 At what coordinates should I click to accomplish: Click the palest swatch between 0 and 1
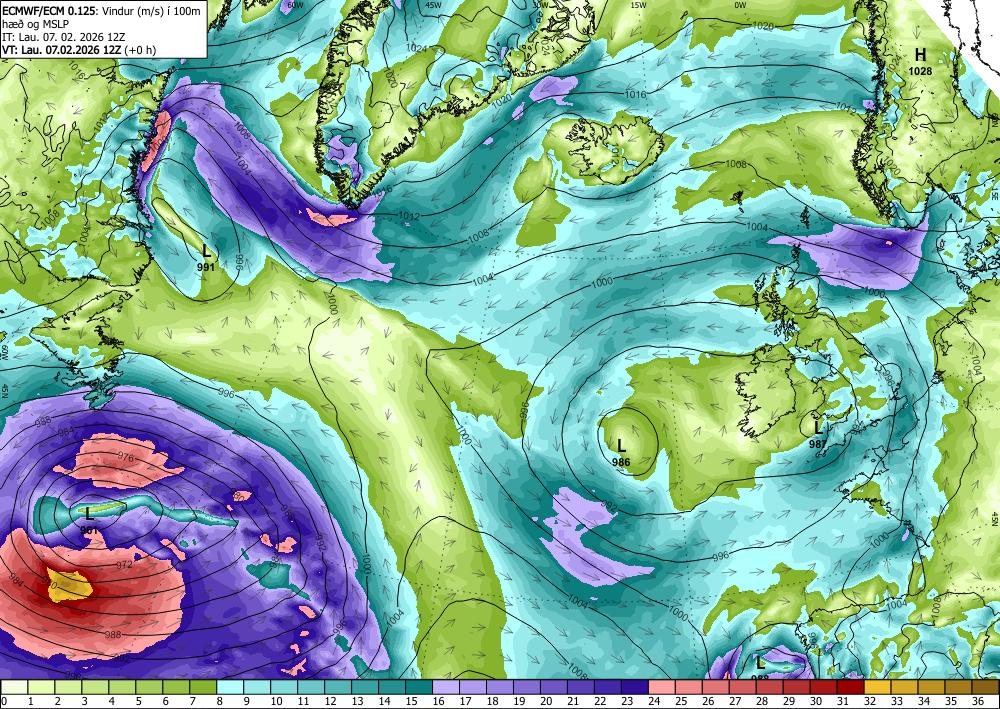15,687
